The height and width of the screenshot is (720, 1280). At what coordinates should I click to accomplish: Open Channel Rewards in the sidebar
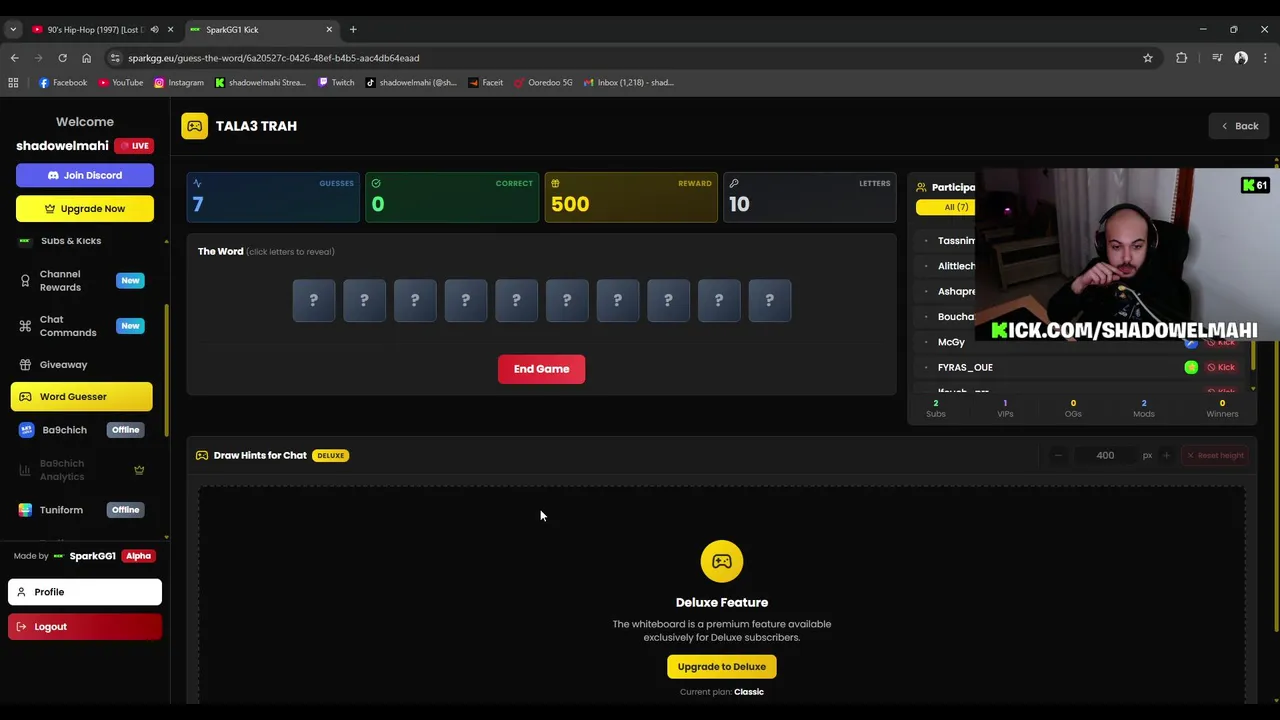[82, 281]
